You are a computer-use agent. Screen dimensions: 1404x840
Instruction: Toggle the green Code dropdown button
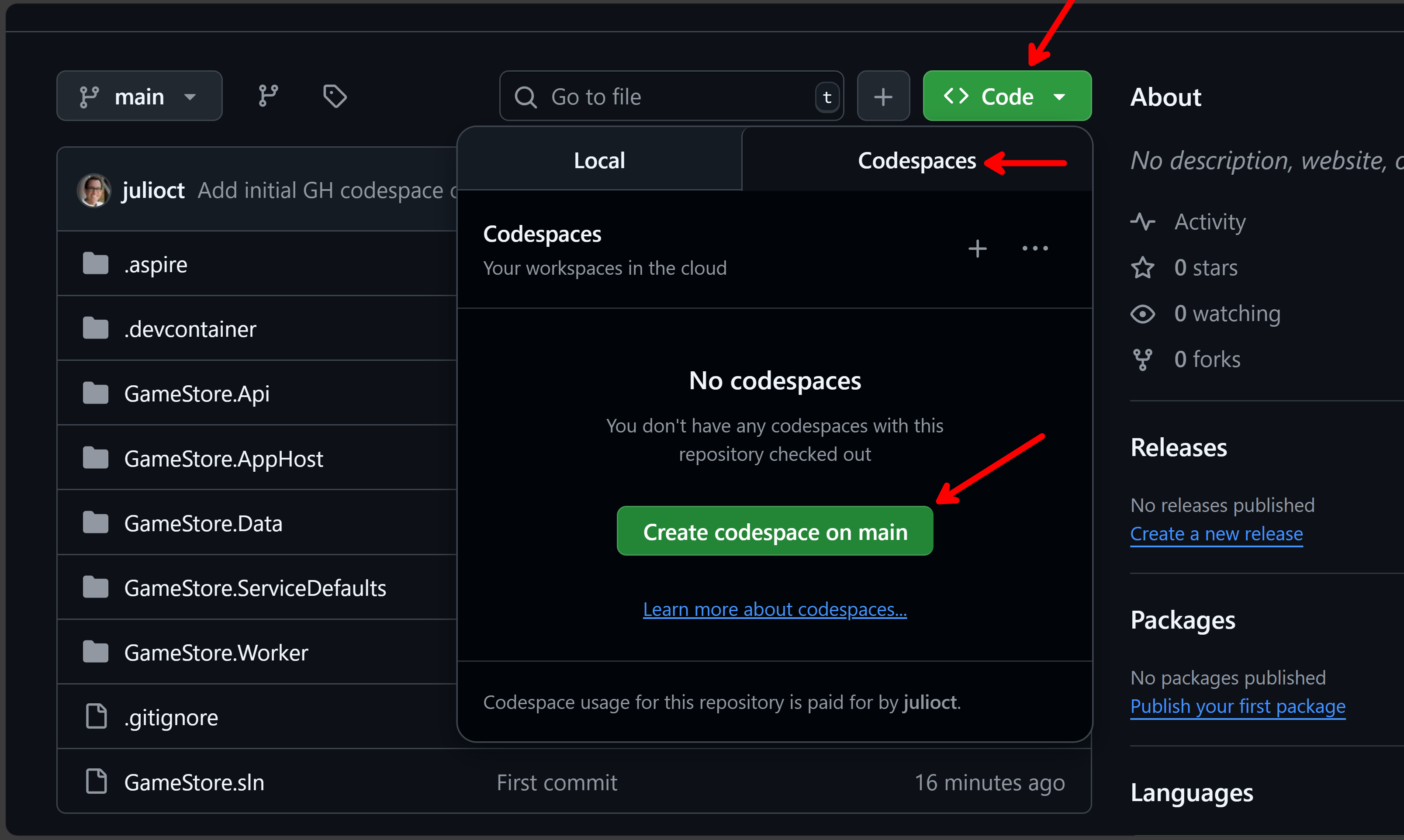1007,96
